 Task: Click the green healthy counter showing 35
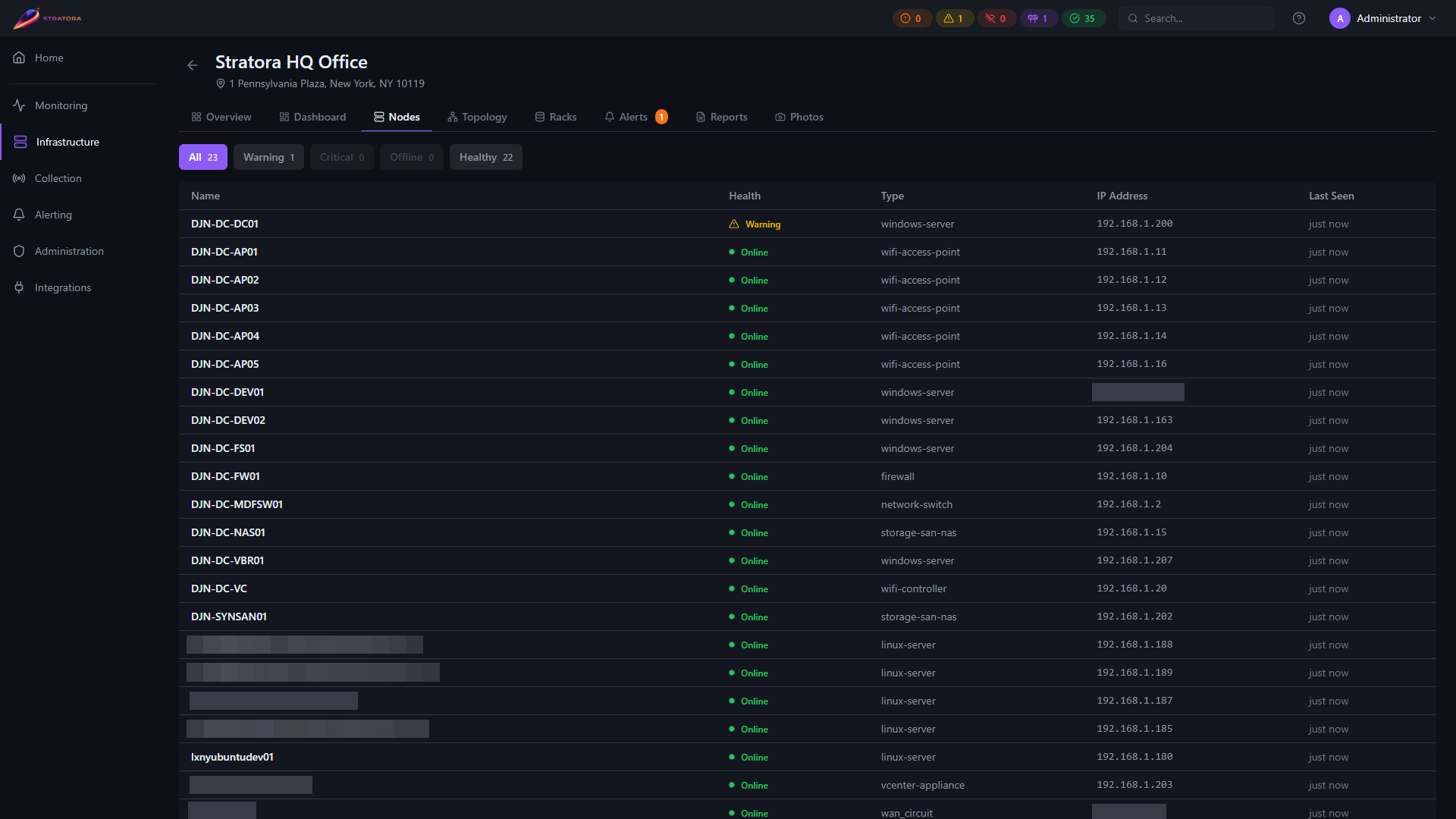click(x=1083, y=18)
